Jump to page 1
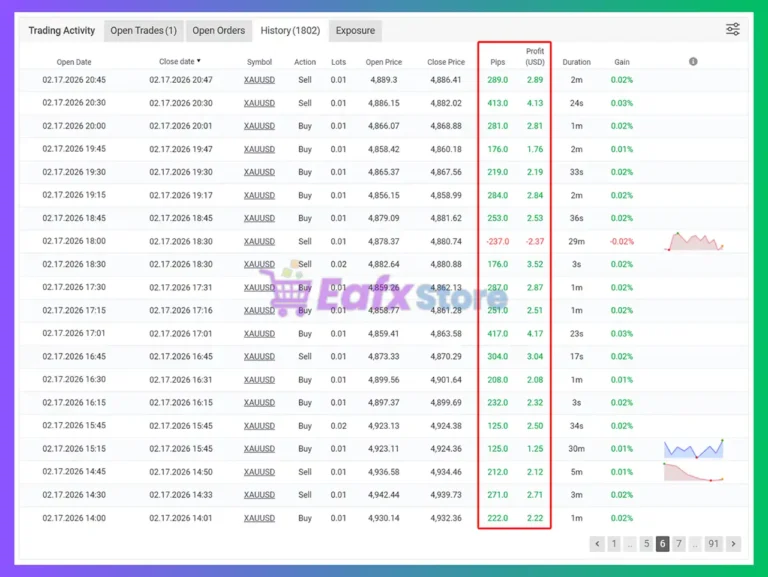This screenshot has height=577, width=768. (x=614, y=544)
